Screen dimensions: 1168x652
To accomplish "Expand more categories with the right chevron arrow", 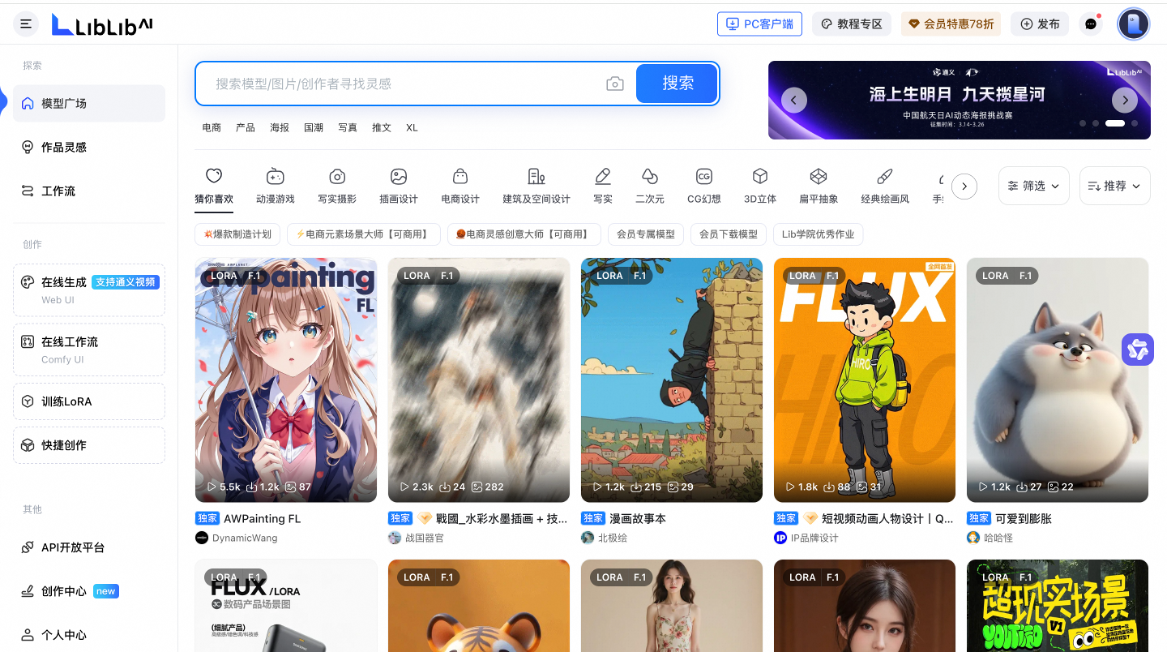I will tap(964, 185).
